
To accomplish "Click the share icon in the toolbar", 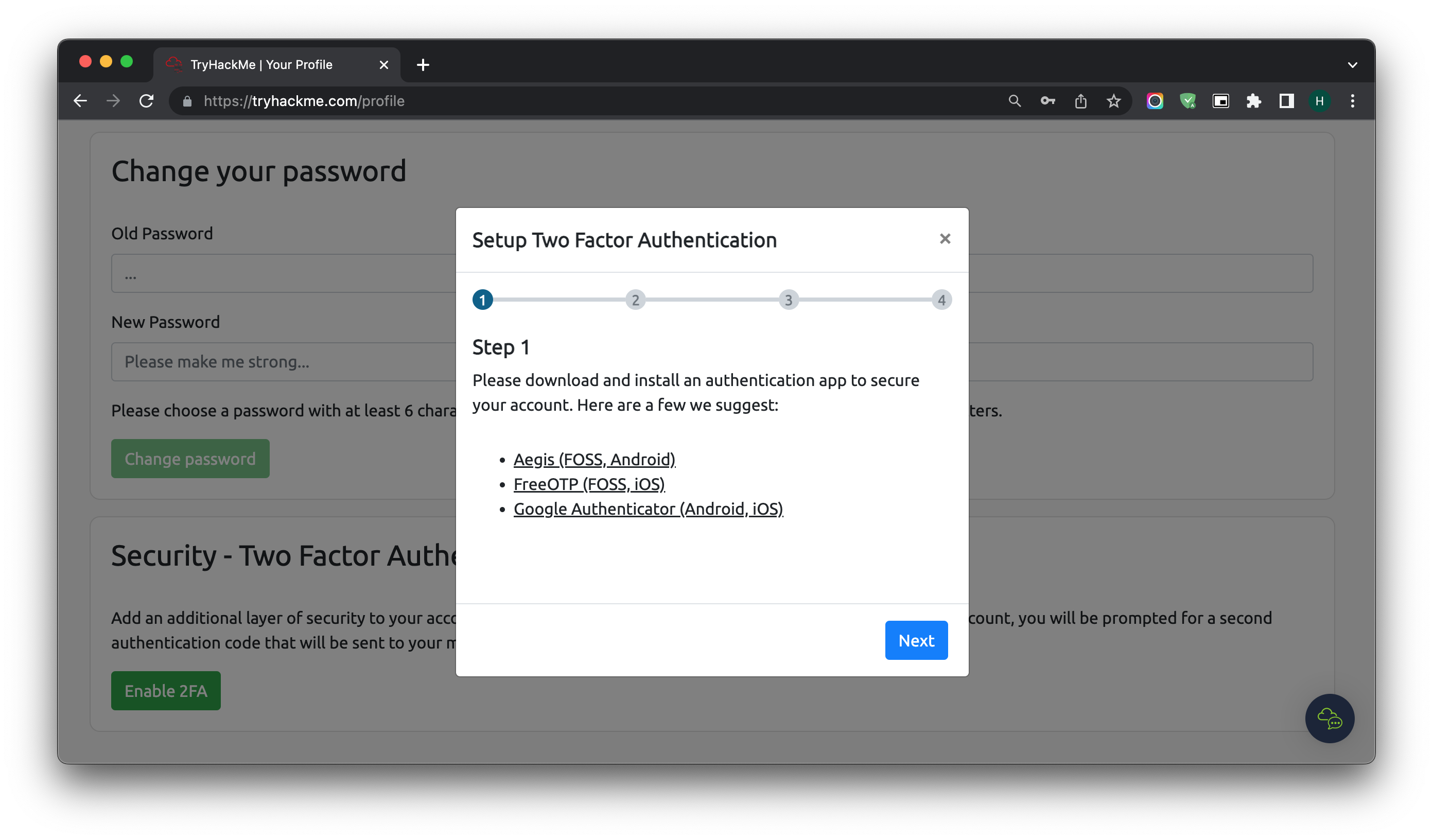I will pyautogui.click(x=1081, y=101).
